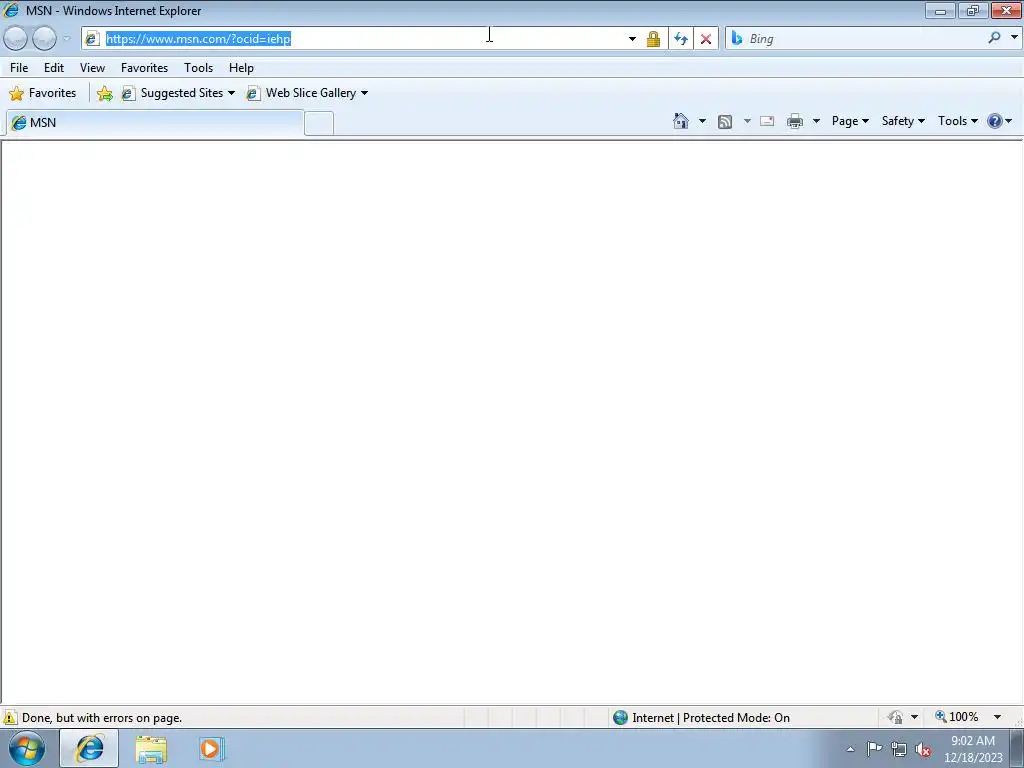Screen dimensions: 1024x768
Task: Open the Page command bar menu
Action: 850,121
